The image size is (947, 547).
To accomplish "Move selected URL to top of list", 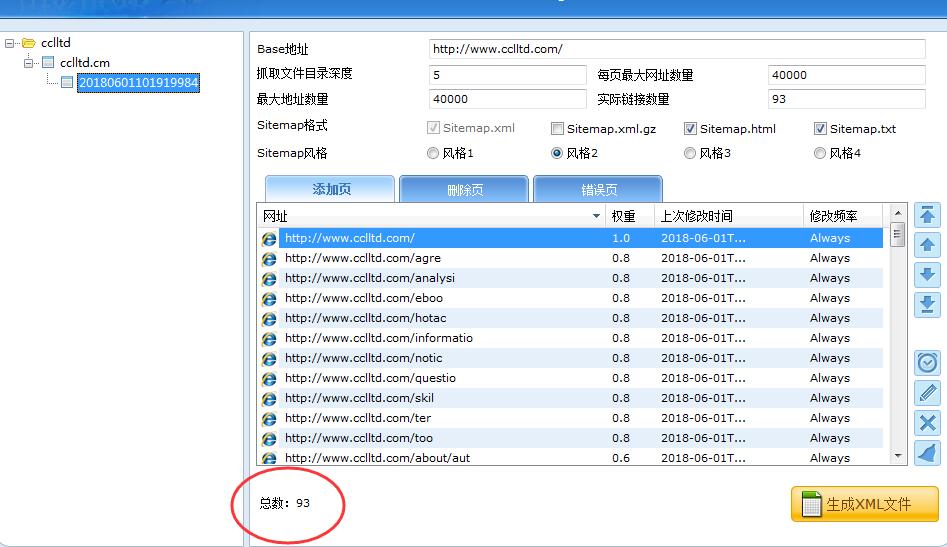I will (x=927, y=215).
